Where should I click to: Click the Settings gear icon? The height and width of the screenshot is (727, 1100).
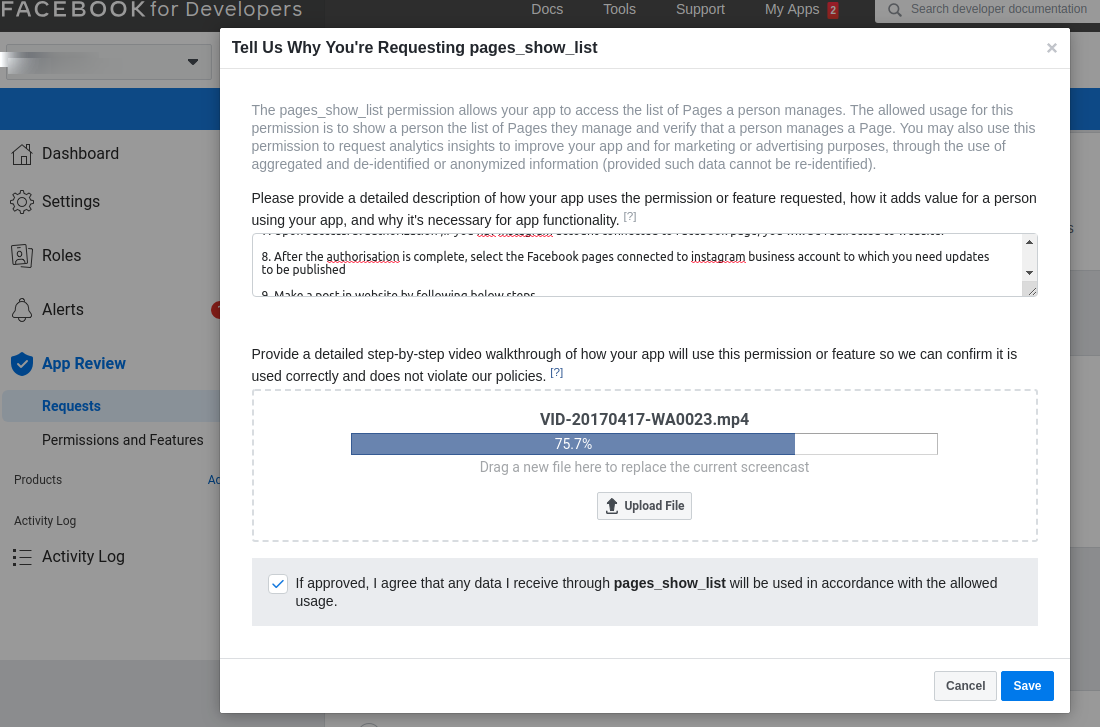pyautogui.click(x=21, y=202)
